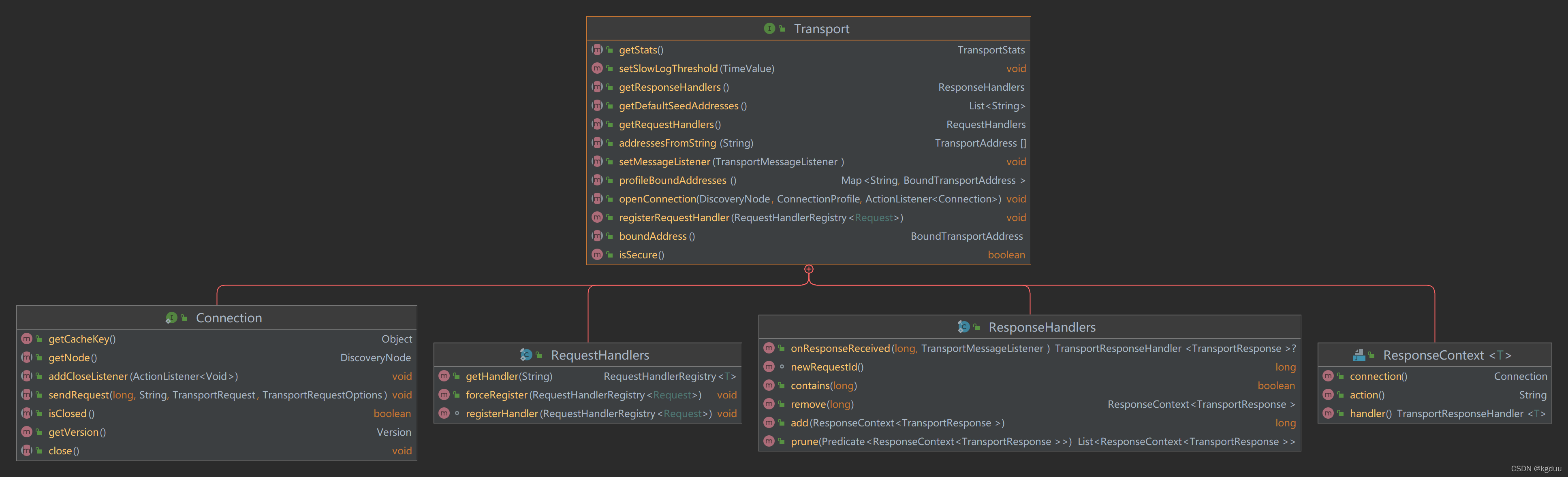Click method icon of isClosed row

click(x=27, y=414)
